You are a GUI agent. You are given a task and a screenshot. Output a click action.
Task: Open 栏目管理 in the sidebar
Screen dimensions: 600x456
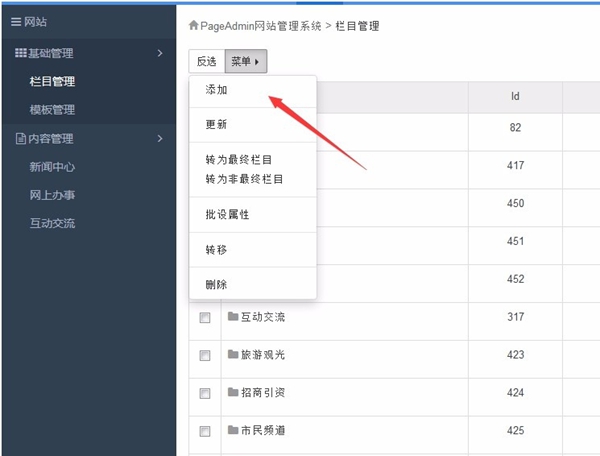pos(52,81)
